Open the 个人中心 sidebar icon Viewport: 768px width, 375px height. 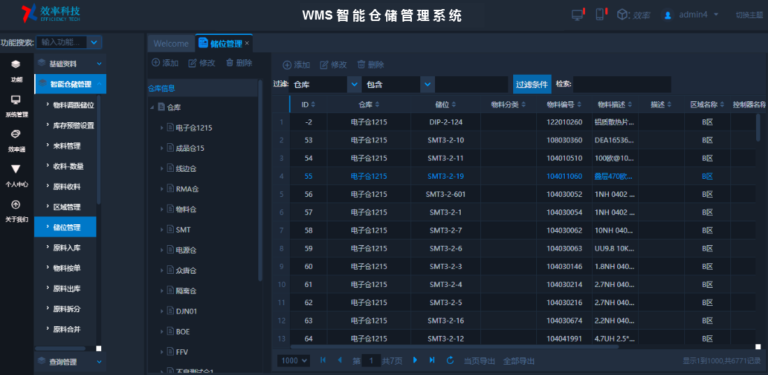[x=16, y=169]
